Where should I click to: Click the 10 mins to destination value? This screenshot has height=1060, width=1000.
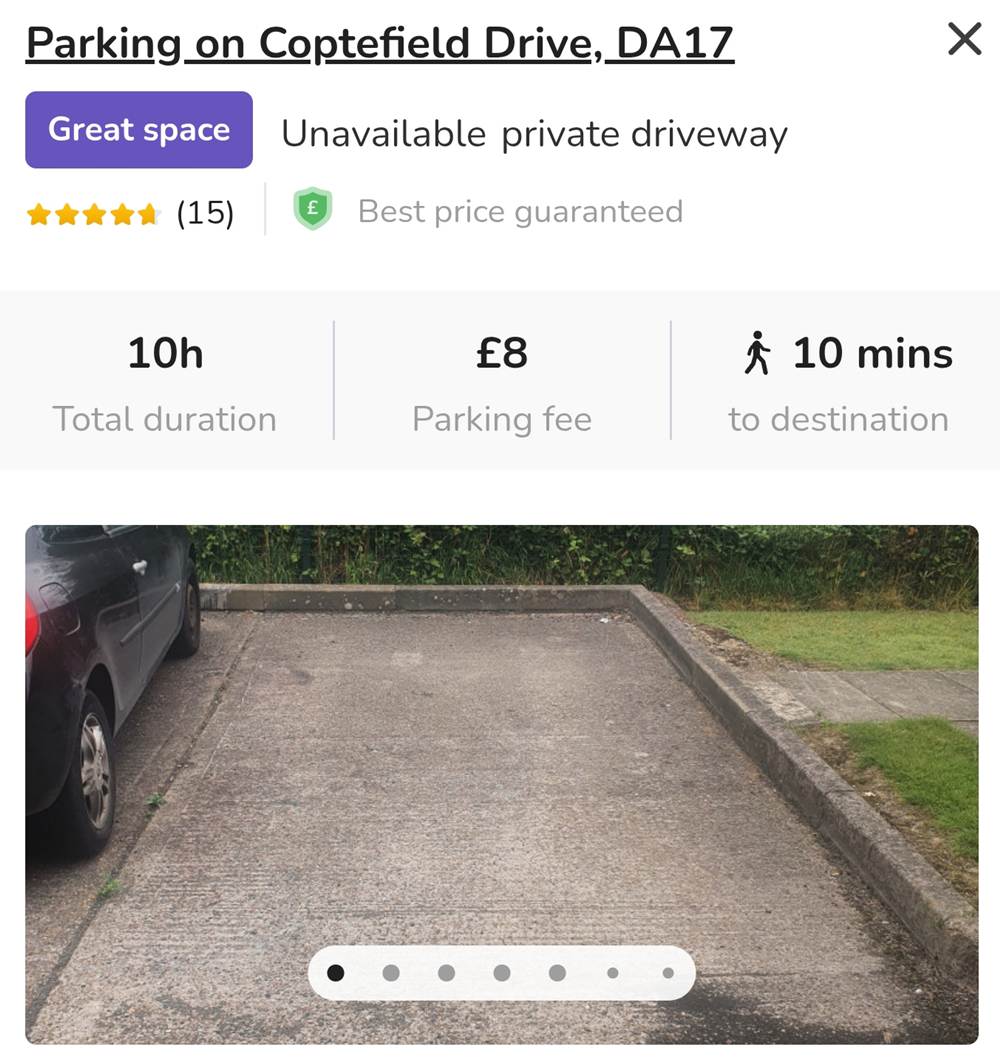pos(872,354)
